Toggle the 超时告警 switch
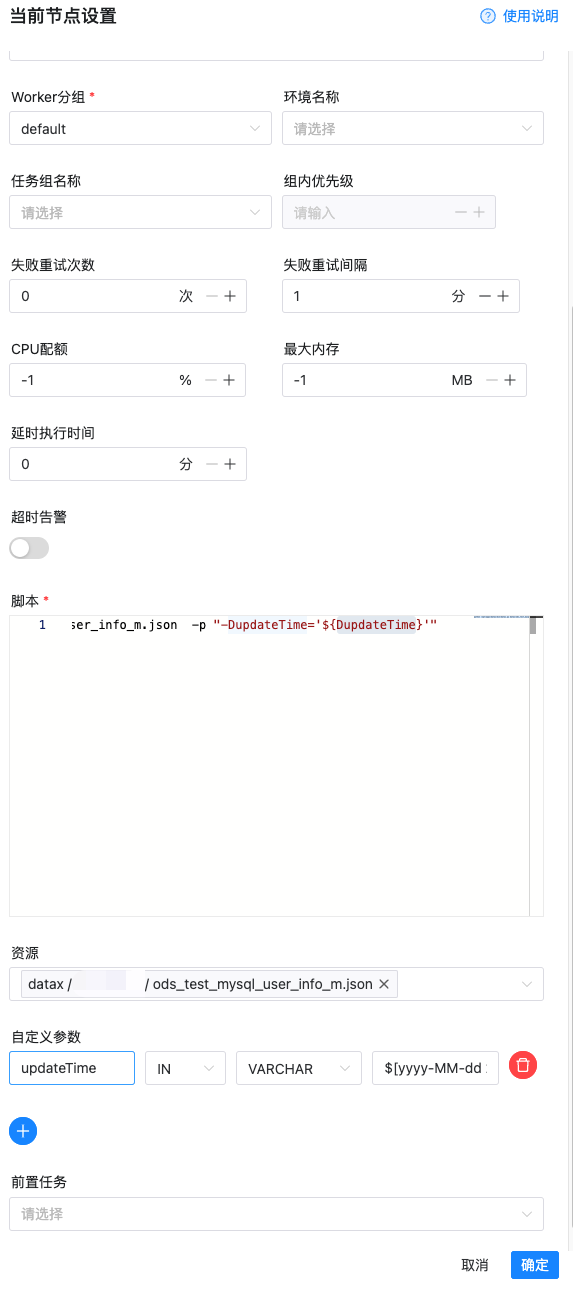This screenshot has width=573, height=1299. (29, 548)
